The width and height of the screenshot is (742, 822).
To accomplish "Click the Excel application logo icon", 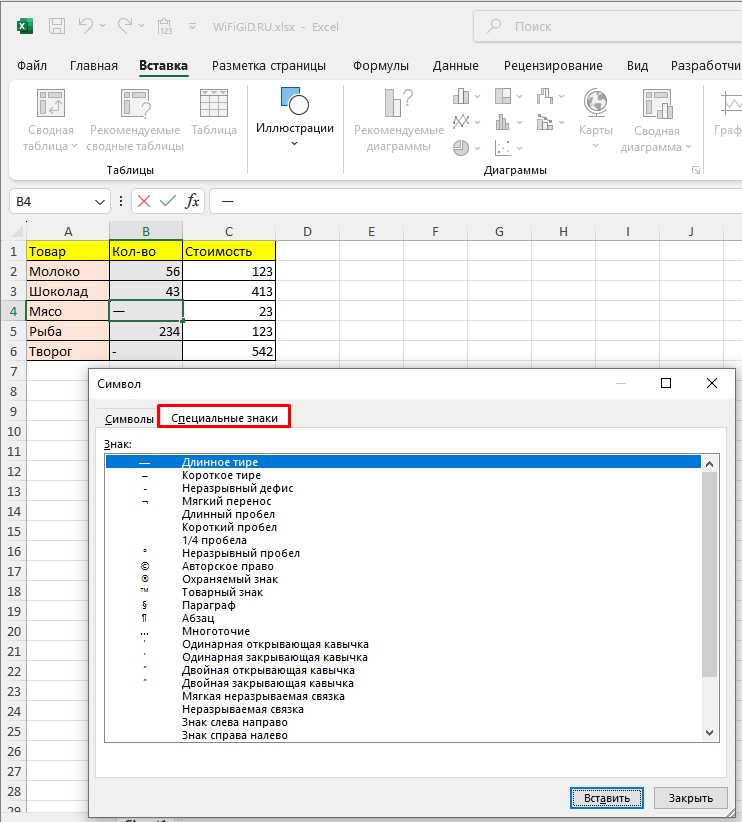I will click(x=25, y=26).
